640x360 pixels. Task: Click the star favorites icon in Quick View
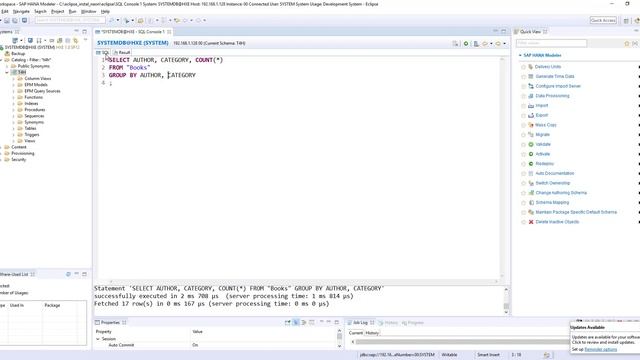627,43
